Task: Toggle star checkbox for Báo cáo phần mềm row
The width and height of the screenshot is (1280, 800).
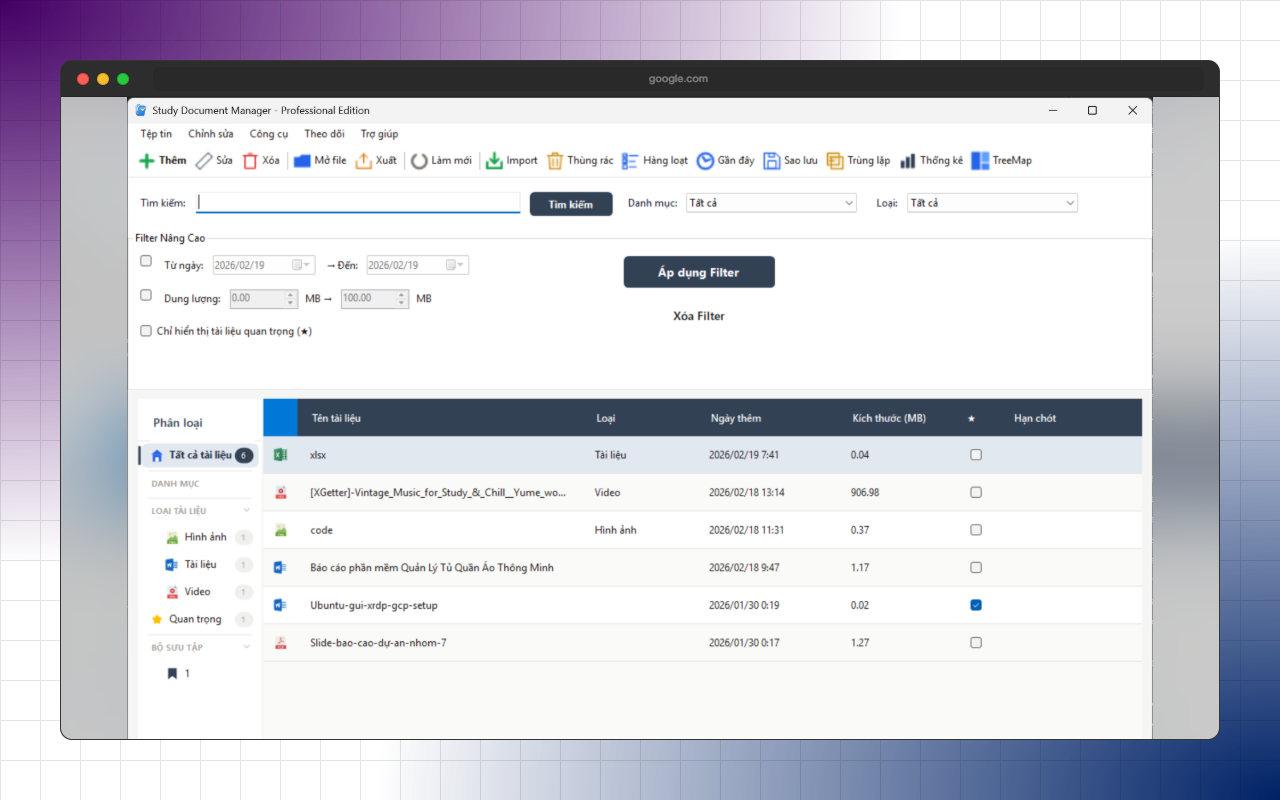Action: point(976,568)
